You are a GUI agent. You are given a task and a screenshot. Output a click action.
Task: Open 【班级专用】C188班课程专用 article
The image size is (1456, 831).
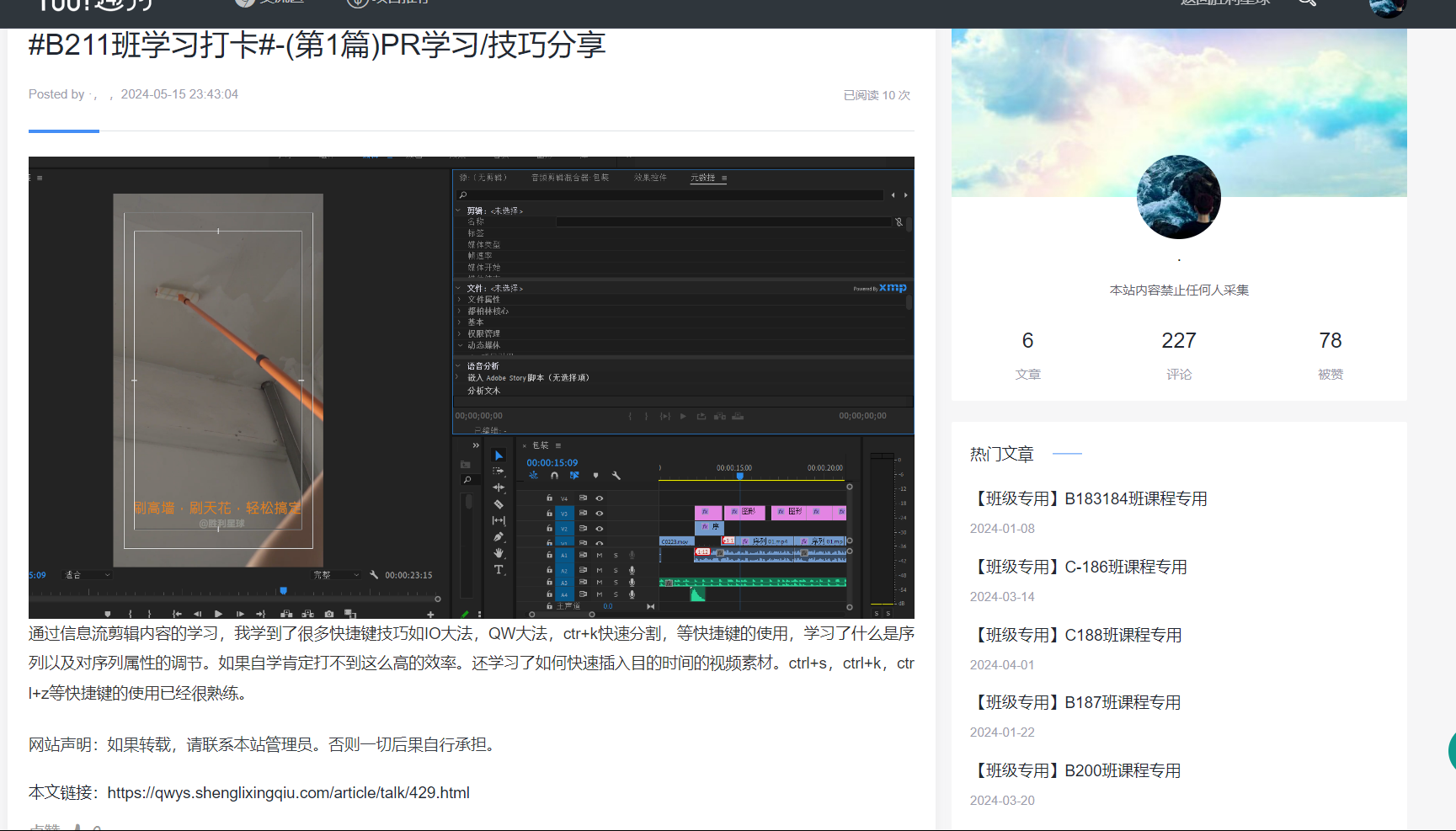click(1076, 635)
